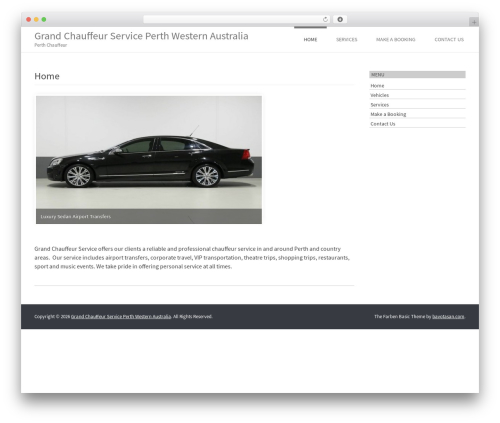Go to MAKE A BOOKING in top navigation
Viewport: 500px width, 423px height.
tap(396, 39)
